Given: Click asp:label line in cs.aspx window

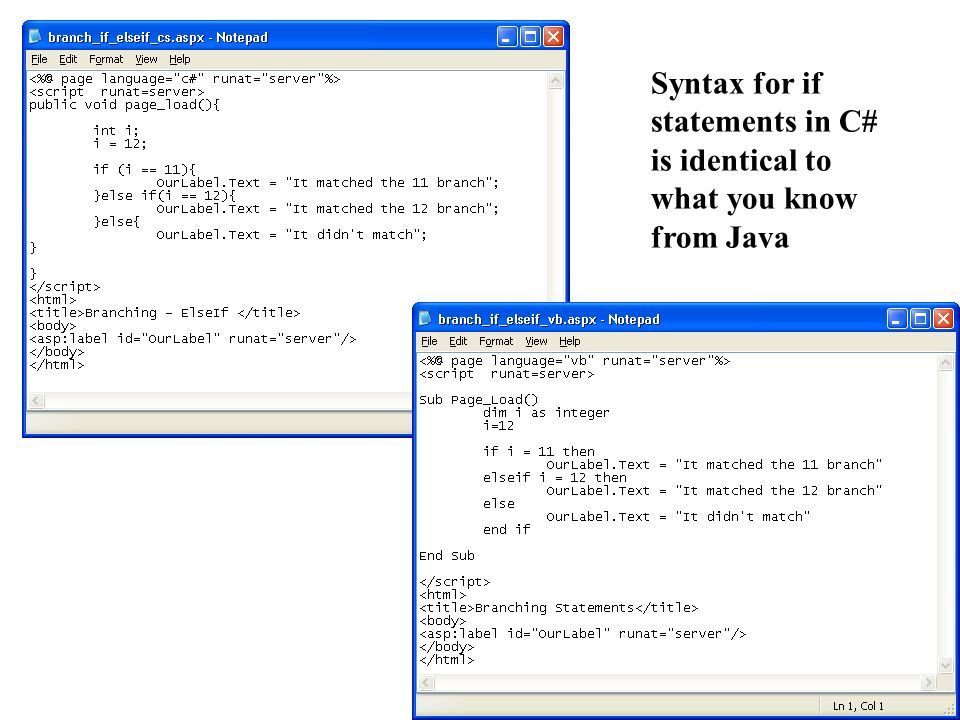Looking at the screenshot, I should [193, 339].
